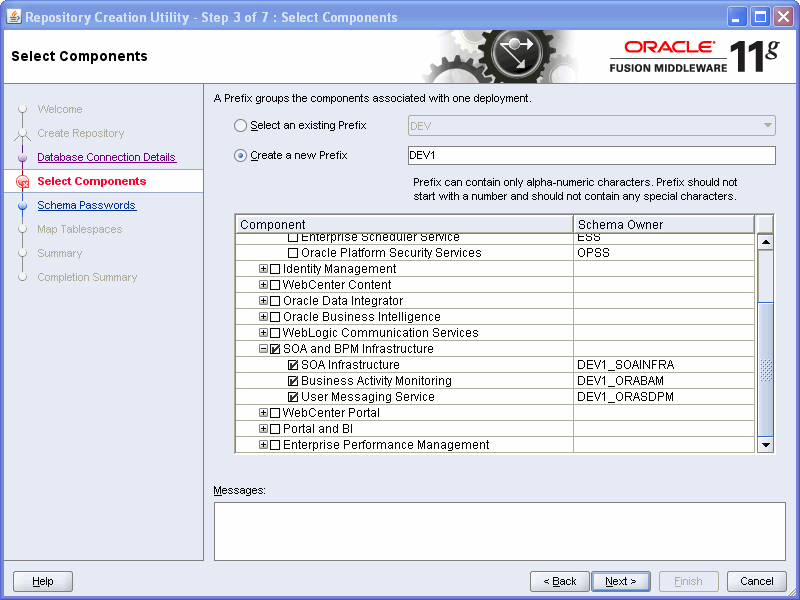This screenshot has width=800, height=600.
Task: Click the Schema Passwords step bullet icon
Action: click(22, 206)
